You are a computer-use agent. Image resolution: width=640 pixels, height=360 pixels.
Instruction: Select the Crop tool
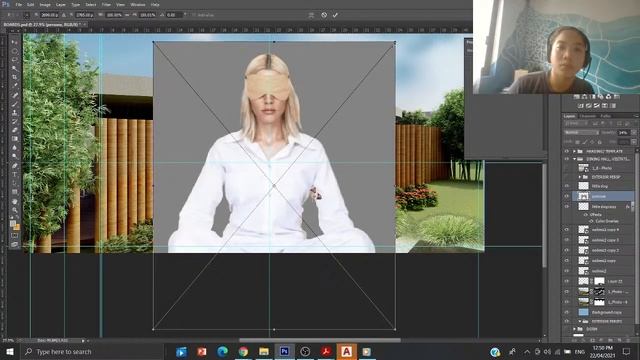[15, 77]
